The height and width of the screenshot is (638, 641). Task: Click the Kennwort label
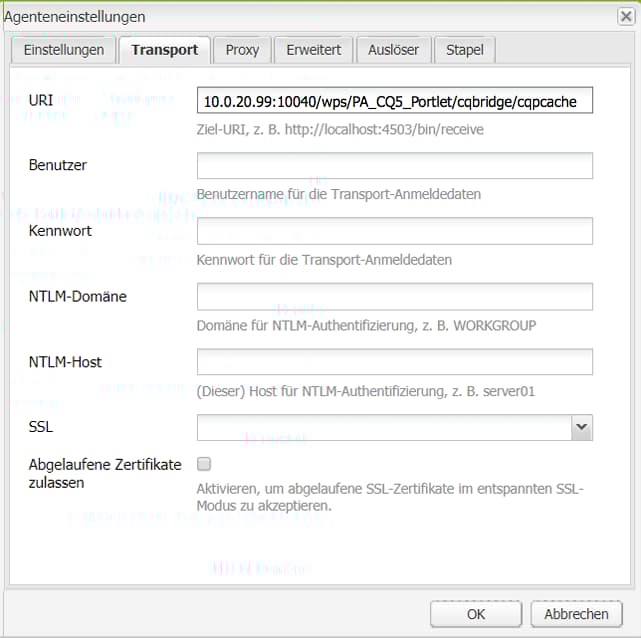pyautogui.click(x=60, y=231)
